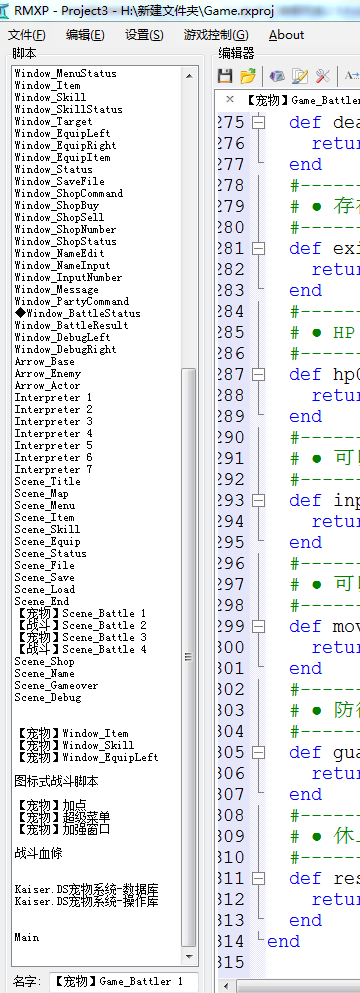Click the crossed tools settings icon
This screenshot has width=360, height=993.
tap(323, 76)
